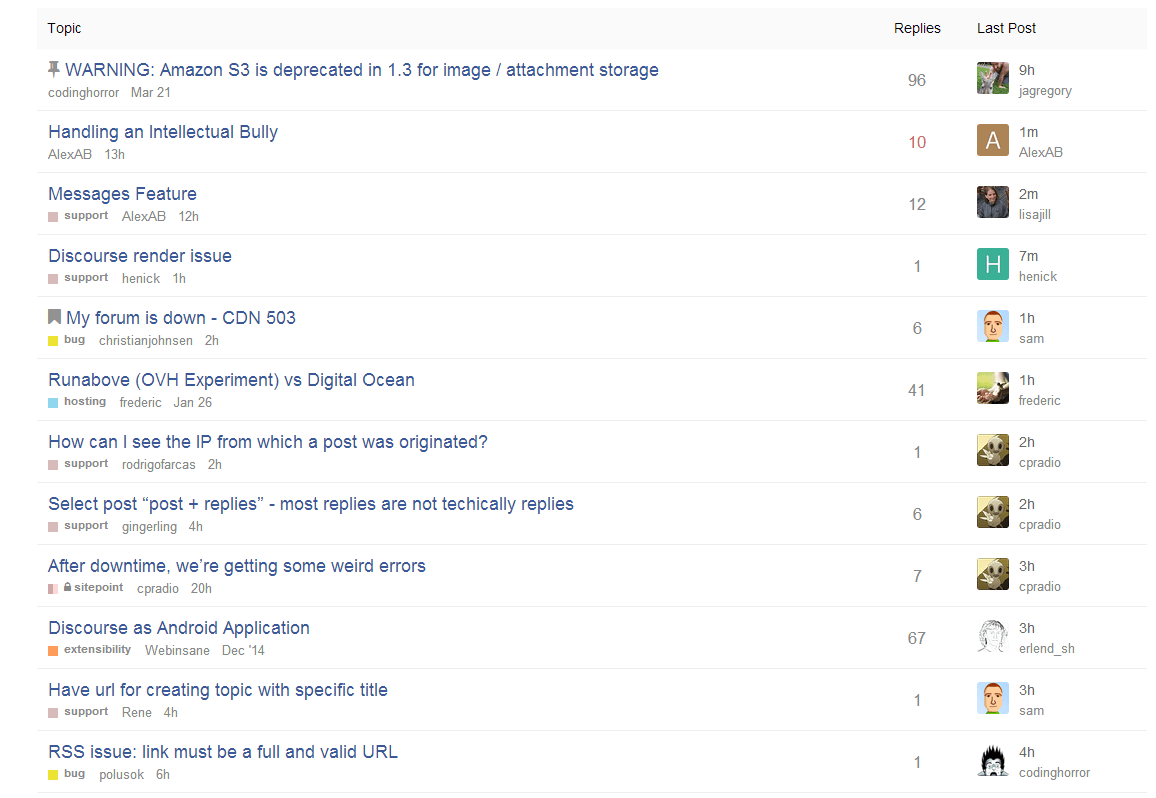Click the 96 replies count
The image size is (1156, 798).
[917, 80]
